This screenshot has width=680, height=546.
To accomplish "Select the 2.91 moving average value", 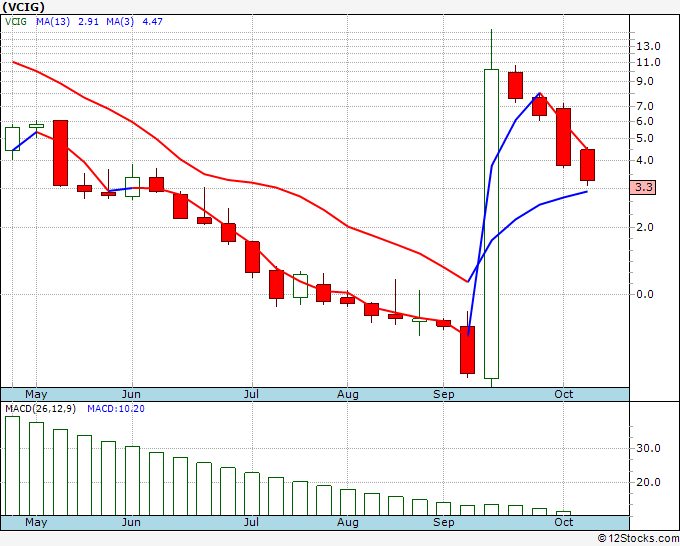I will click(88, 22).
